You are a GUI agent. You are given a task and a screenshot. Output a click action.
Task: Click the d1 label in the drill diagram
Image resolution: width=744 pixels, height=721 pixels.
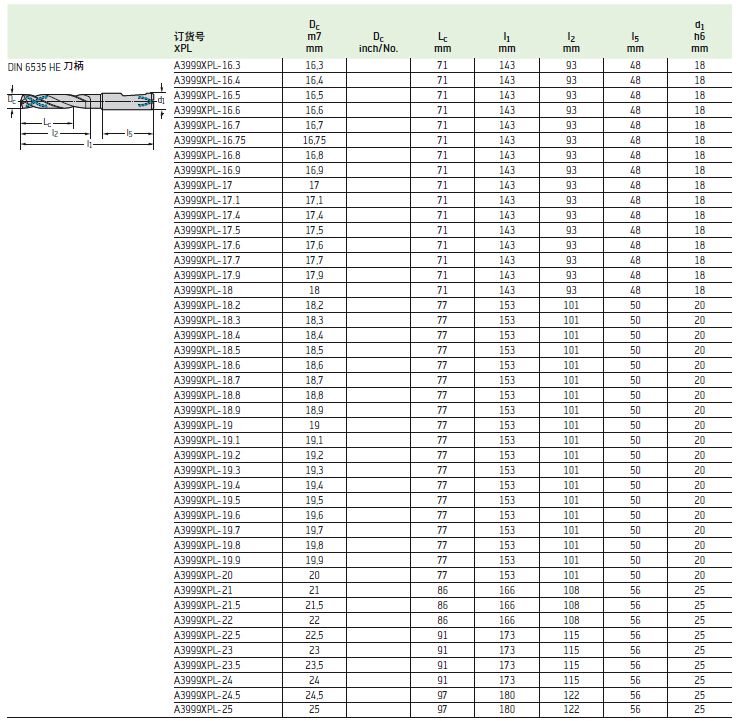161,100
